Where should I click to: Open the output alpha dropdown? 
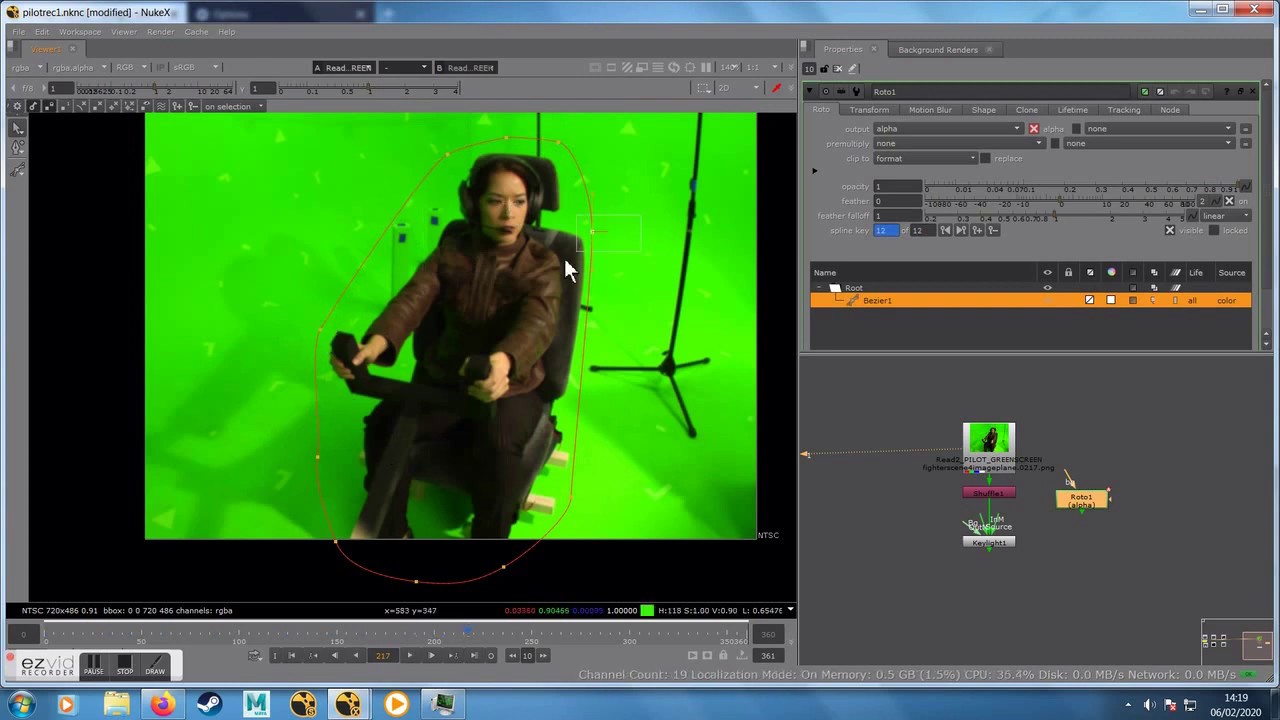click(x=948, y=129)
